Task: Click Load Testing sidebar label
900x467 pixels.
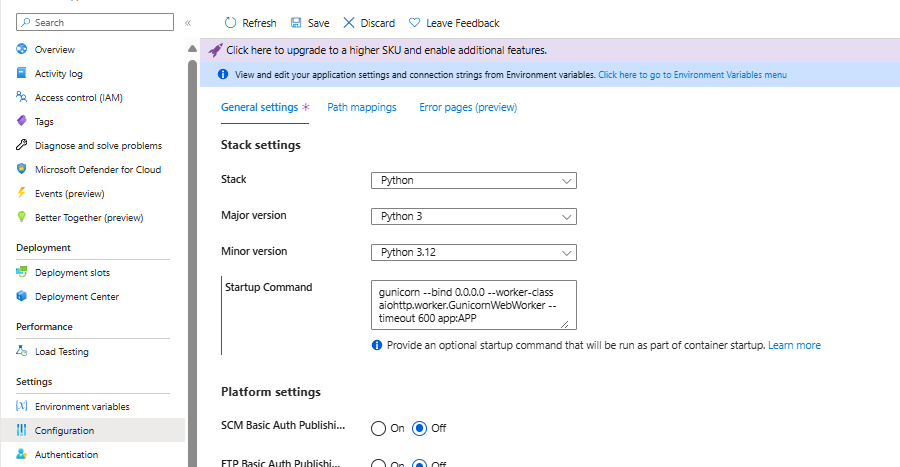Action: click(x=61, y=352)
